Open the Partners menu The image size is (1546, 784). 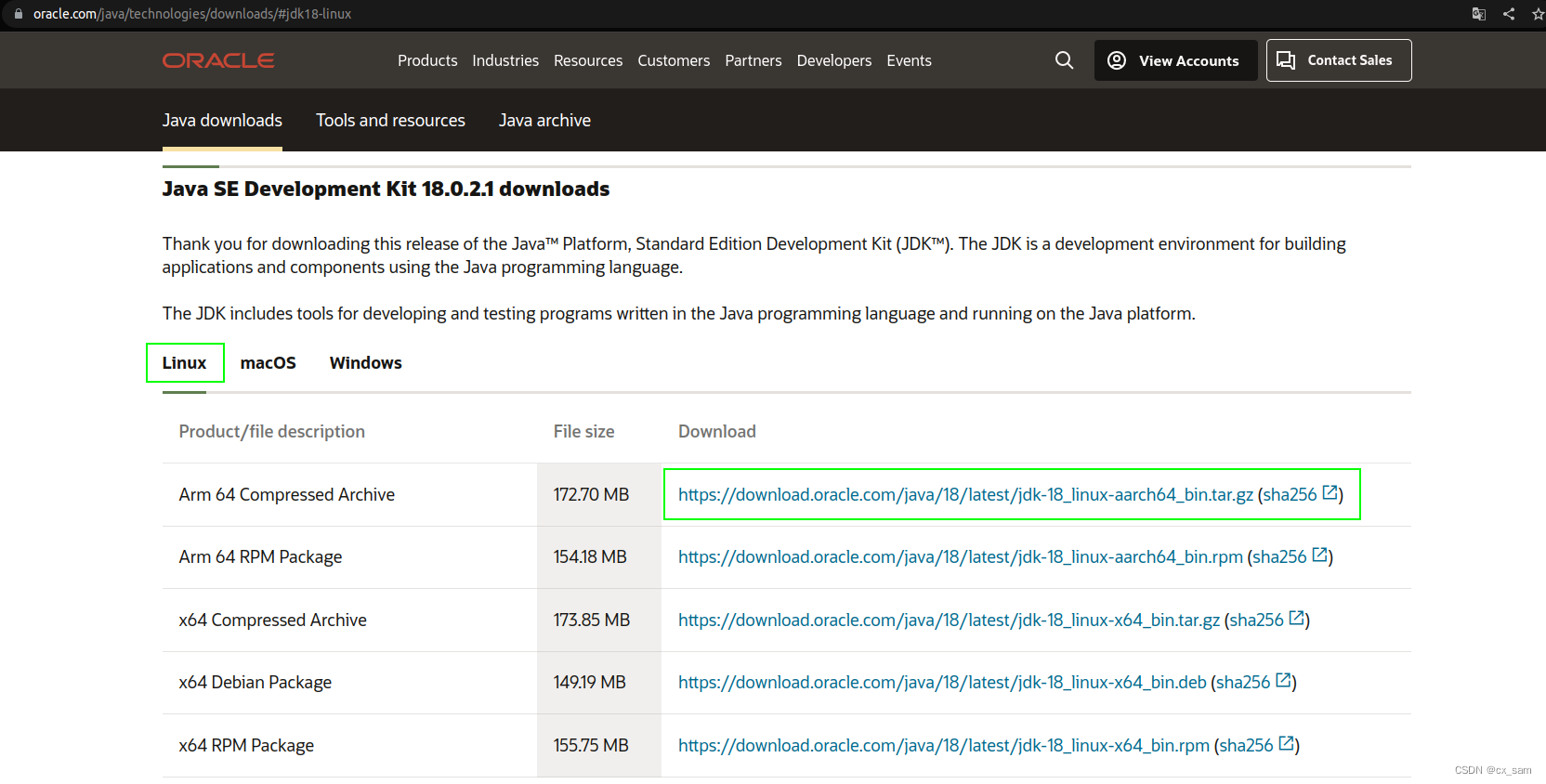[753, 60]
